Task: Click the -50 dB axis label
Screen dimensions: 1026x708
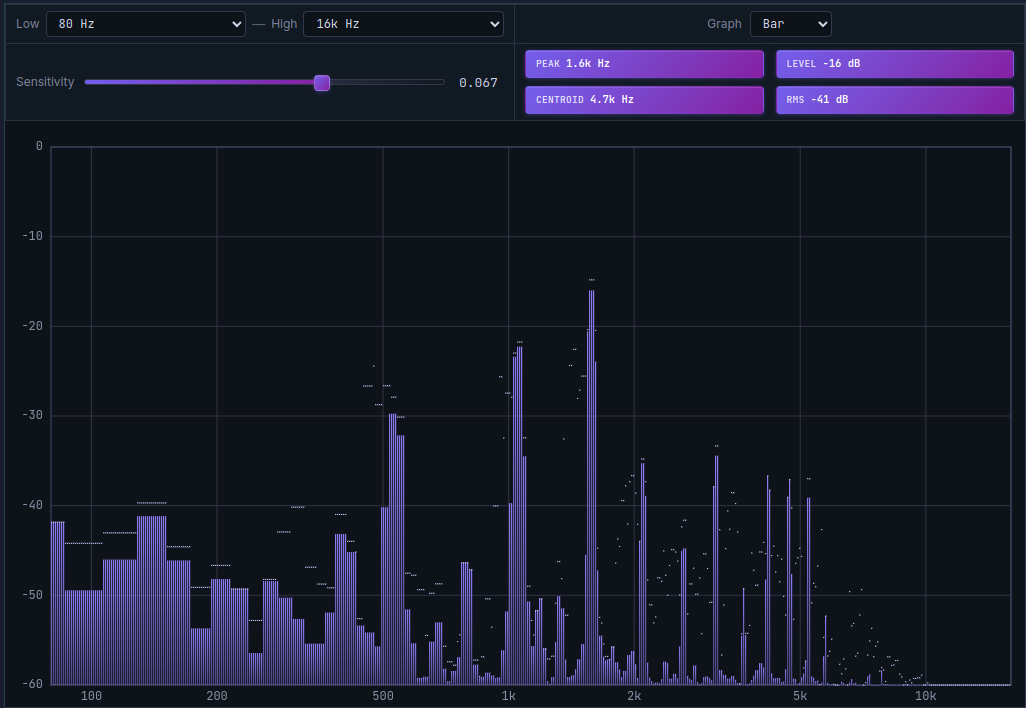Action: point(32,595)
